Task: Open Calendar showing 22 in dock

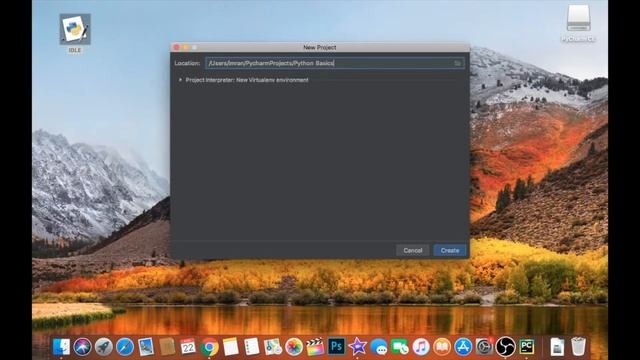Action: tap(188, 347)
